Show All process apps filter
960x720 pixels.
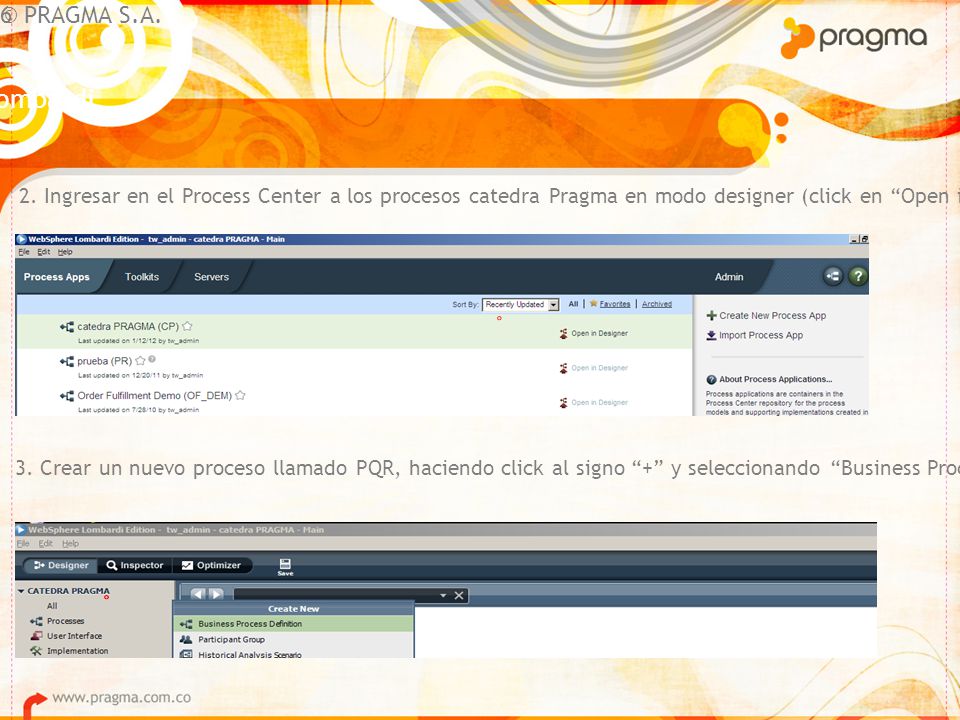(573, 304)
